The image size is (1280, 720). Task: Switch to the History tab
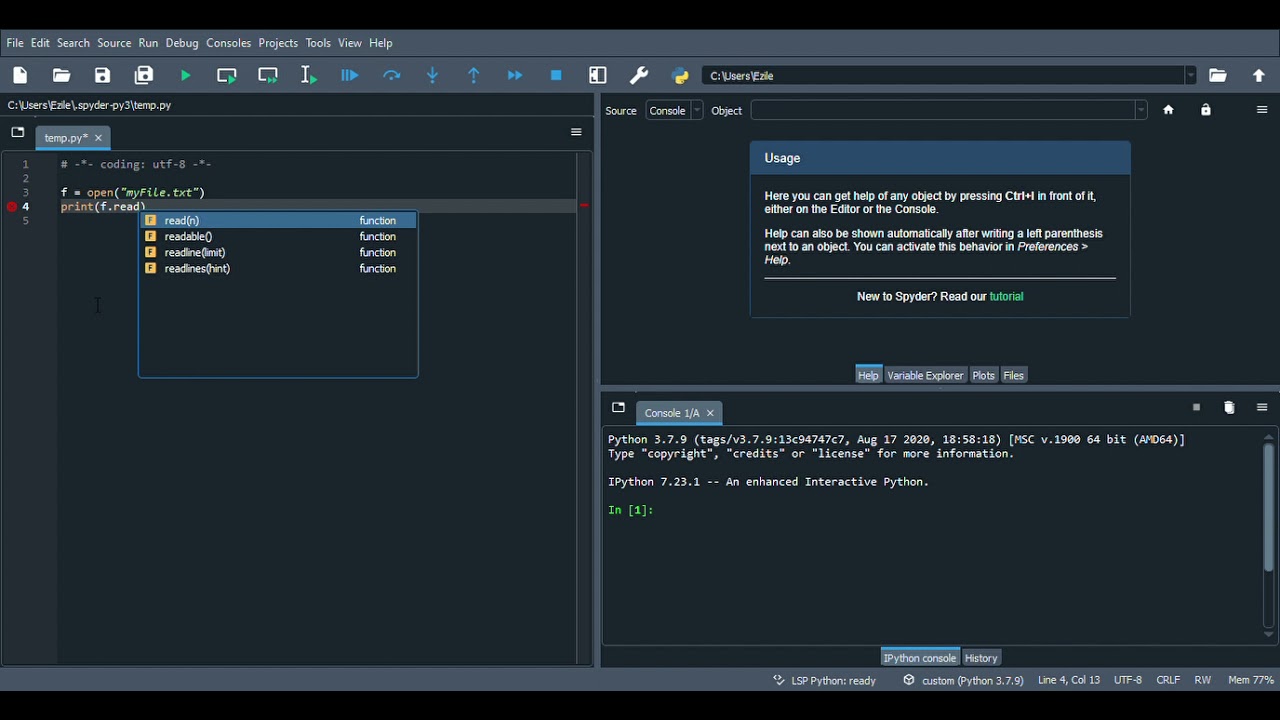coord(981,658)
